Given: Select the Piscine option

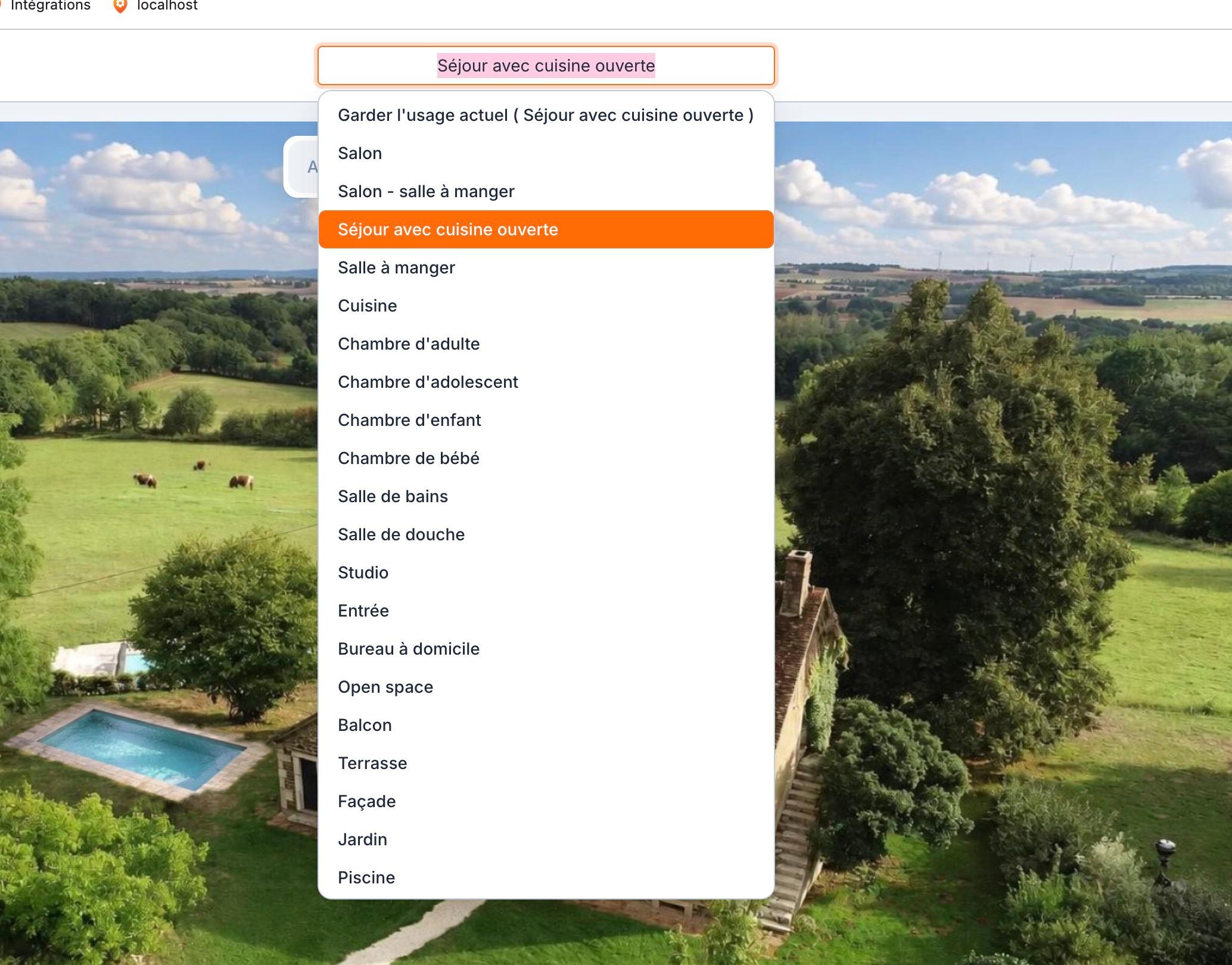Looking at the screenshot, I should (x=546, y=877).
